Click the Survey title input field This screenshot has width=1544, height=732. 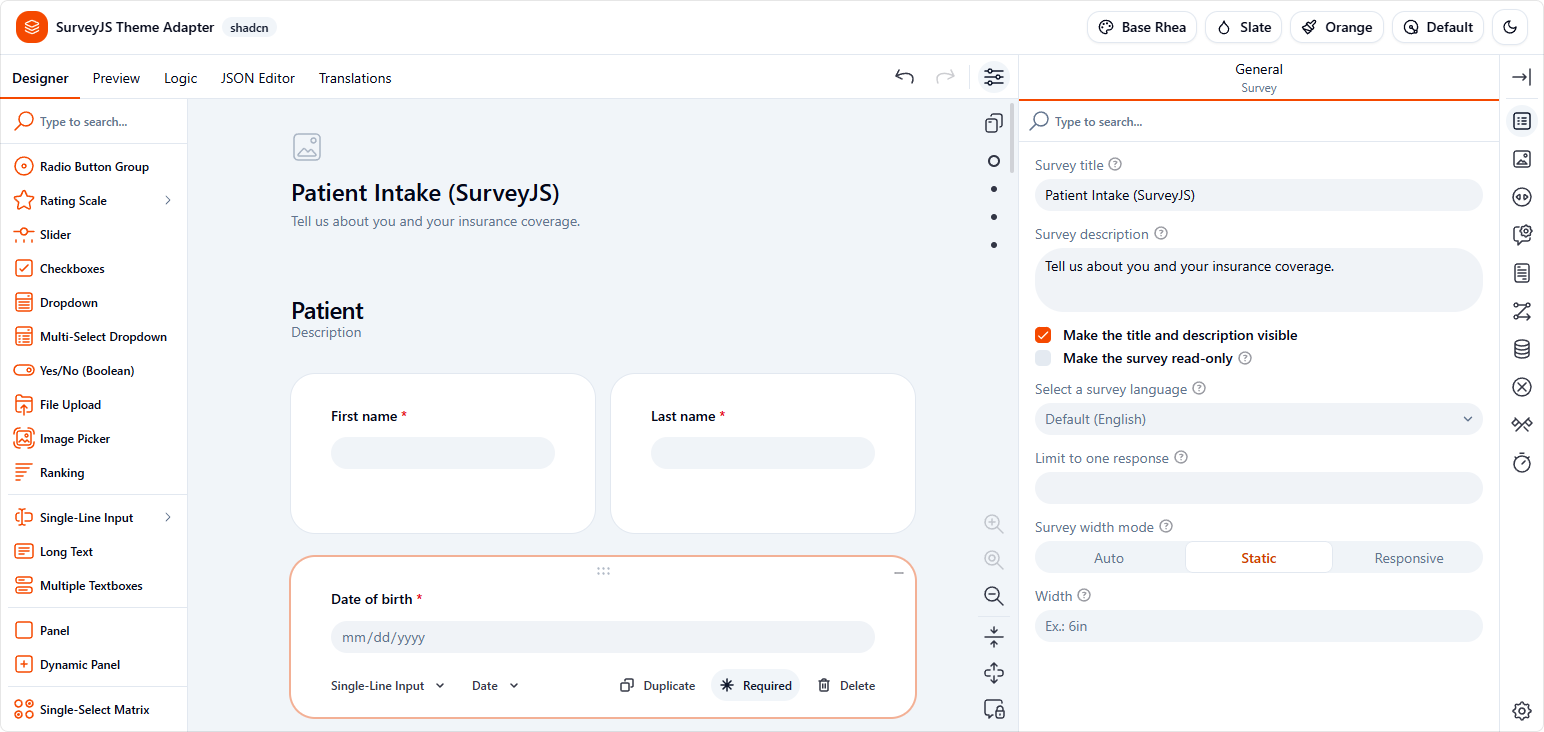click(x=1258, y=195)
